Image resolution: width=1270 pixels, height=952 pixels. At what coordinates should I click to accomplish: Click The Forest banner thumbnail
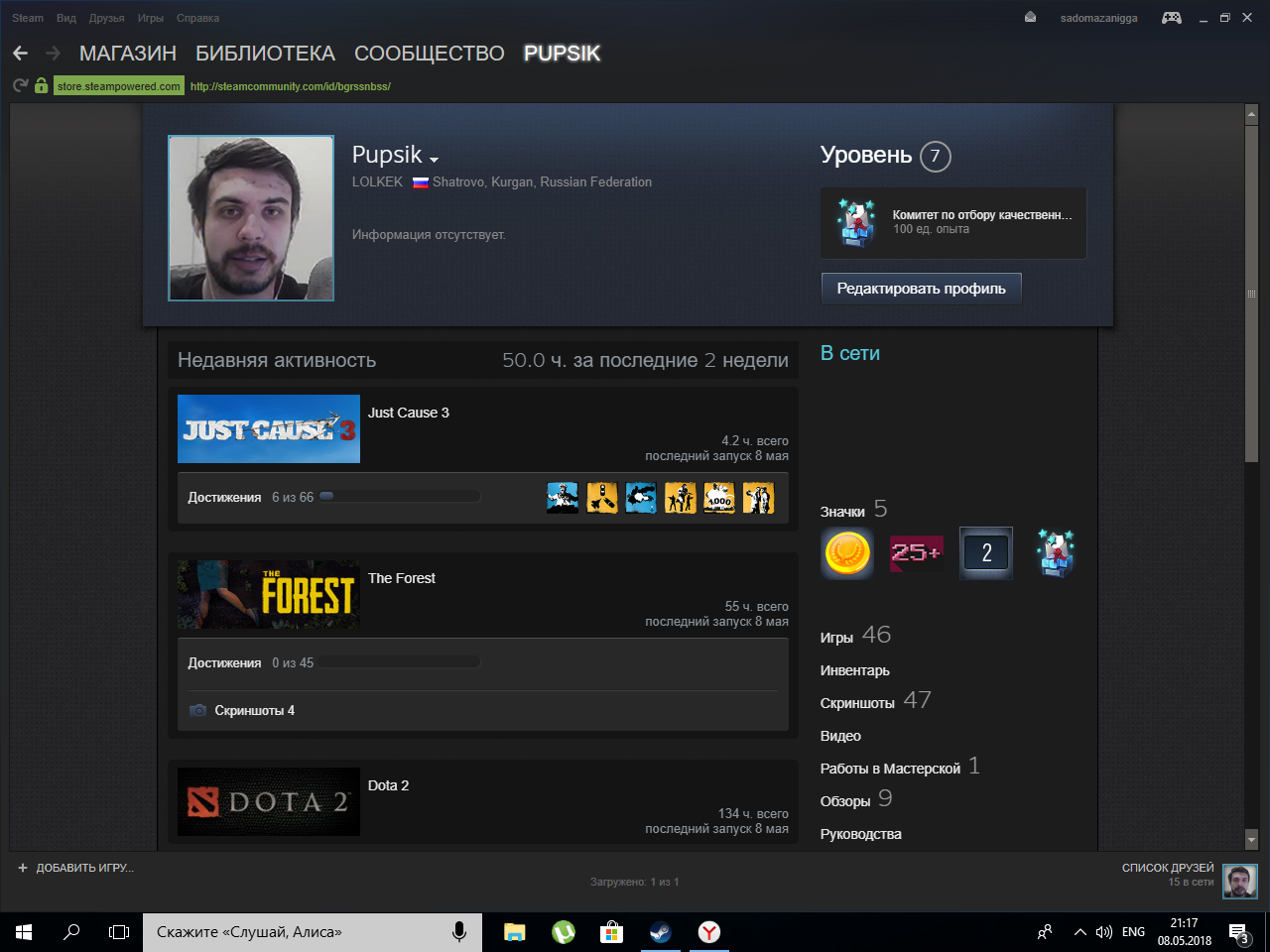[269, 595]
